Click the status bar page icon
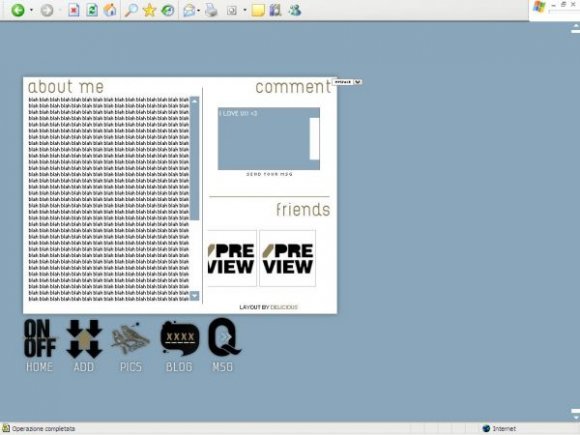The height and width of the screenshot is (435, 580). (6, 428)
